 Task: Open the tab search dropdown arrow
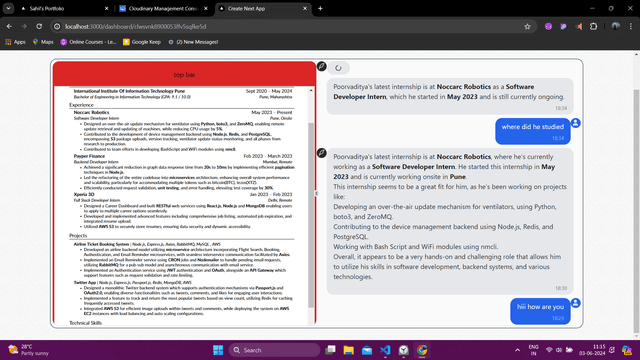click(8, 8)
